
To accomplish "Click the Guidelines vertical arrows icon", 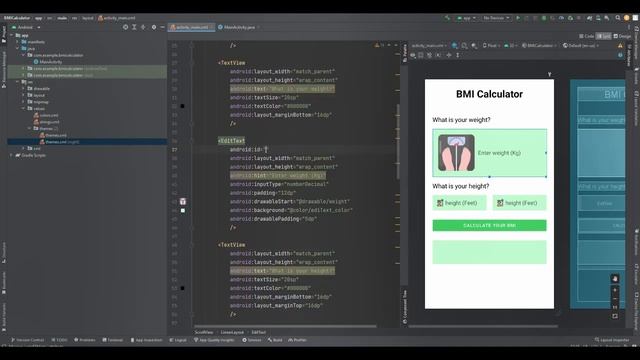I will 458,55.
